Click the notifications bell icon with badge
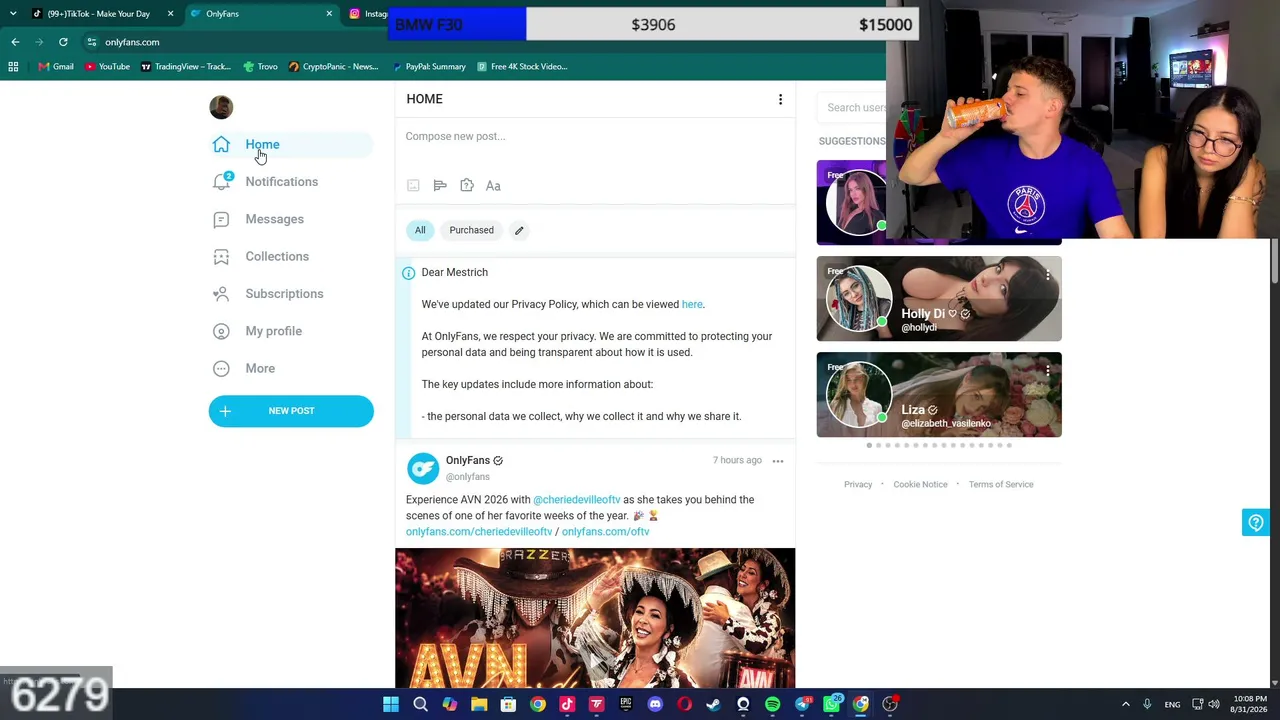1280x720 pixels. [x=222, y=181]
